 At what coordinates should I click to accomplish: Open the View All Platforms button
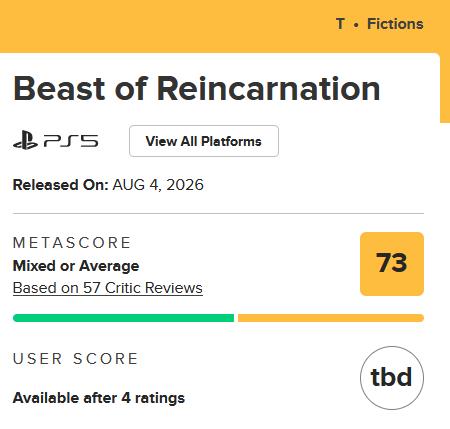[x=204, y=141]
